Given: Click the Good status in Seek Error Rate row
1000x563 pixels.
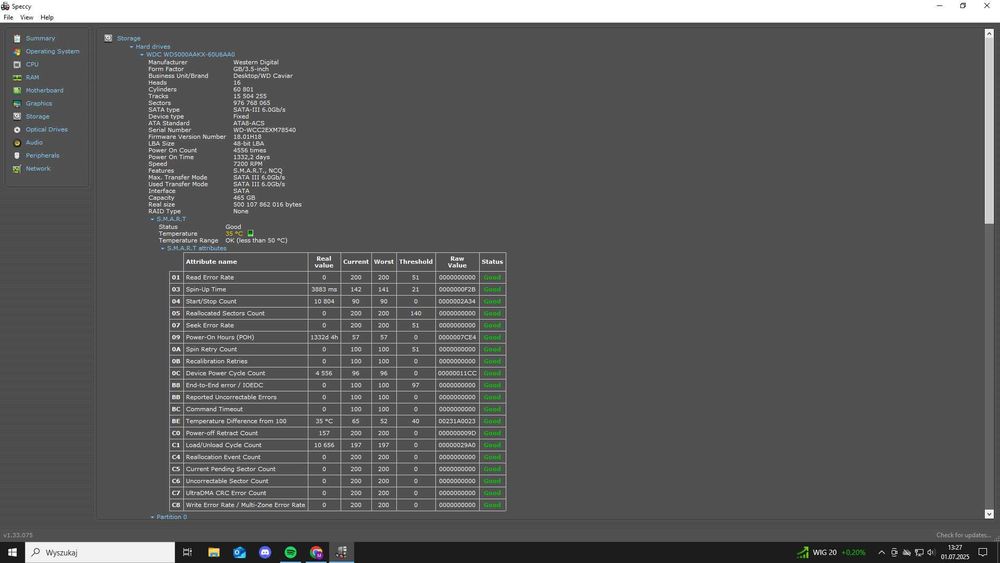Looking at the screenshot, I should [x=492, y=326].
